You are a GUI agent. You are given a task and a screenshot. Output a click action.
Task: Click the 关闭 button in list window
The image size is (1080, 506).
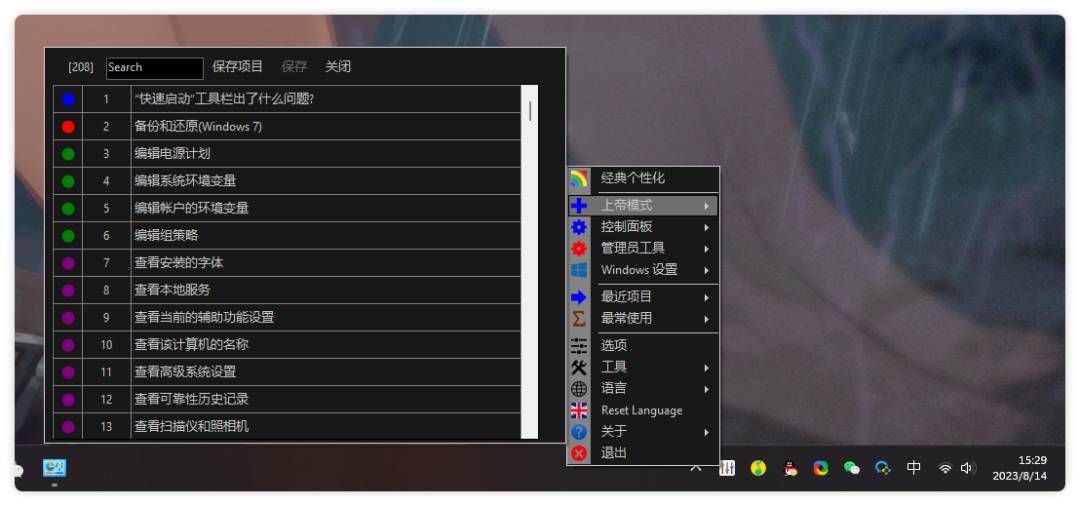[338, 67]
